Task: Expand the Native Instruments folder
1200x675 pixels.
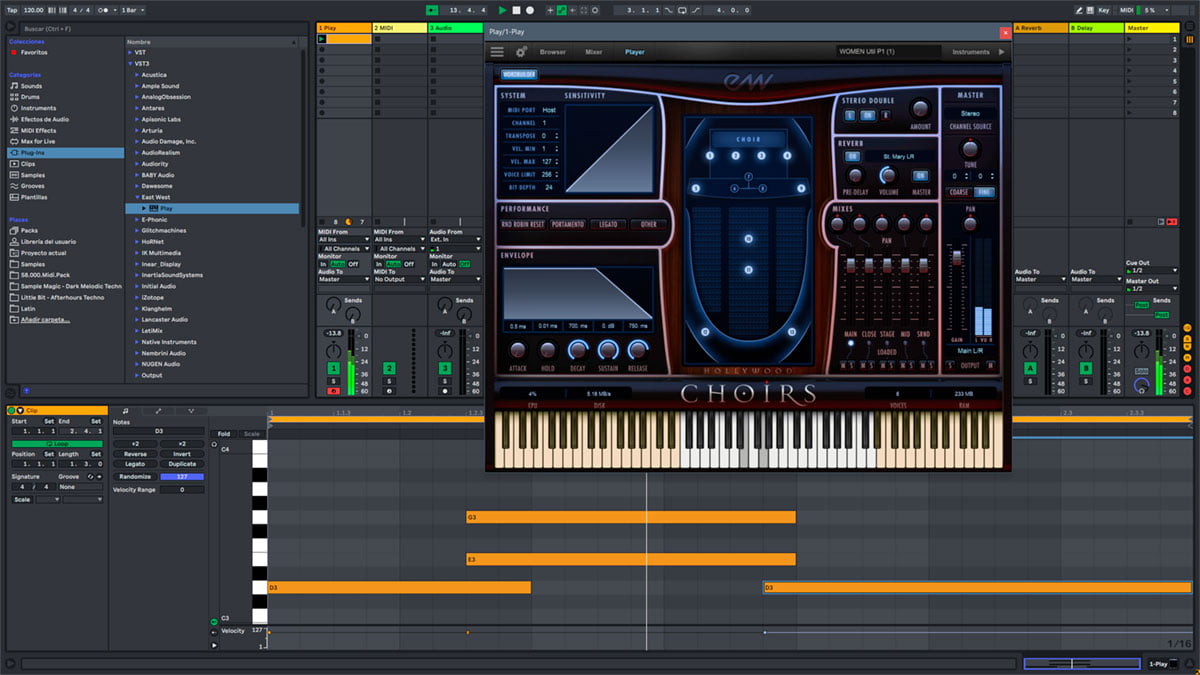Action: [137, 342]
